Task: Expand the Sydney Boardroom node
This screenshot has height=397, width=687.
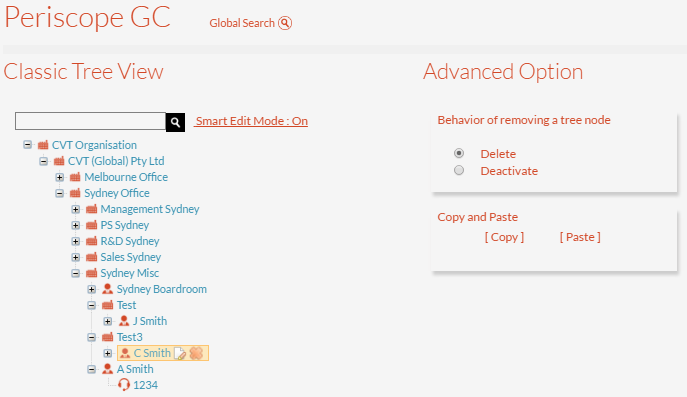Action: [92, 289]
